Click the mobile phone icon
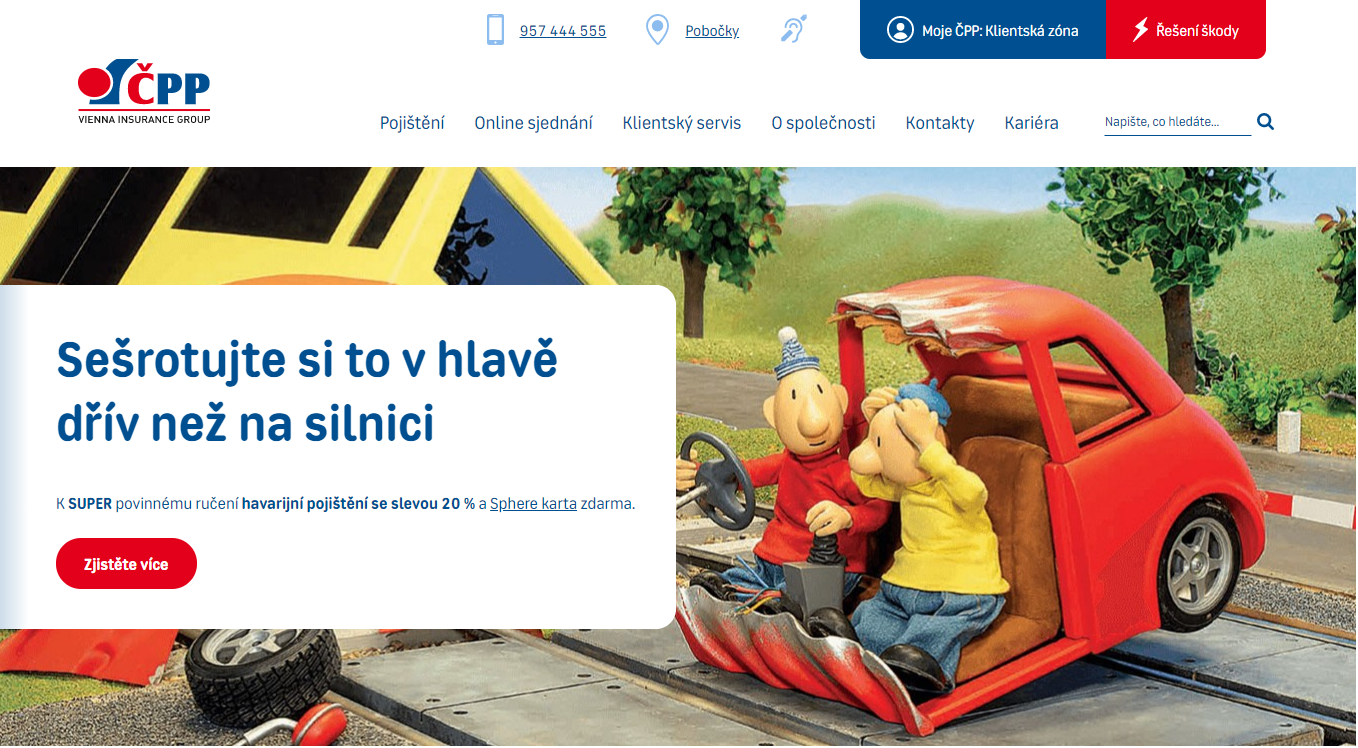 [495, 30]
